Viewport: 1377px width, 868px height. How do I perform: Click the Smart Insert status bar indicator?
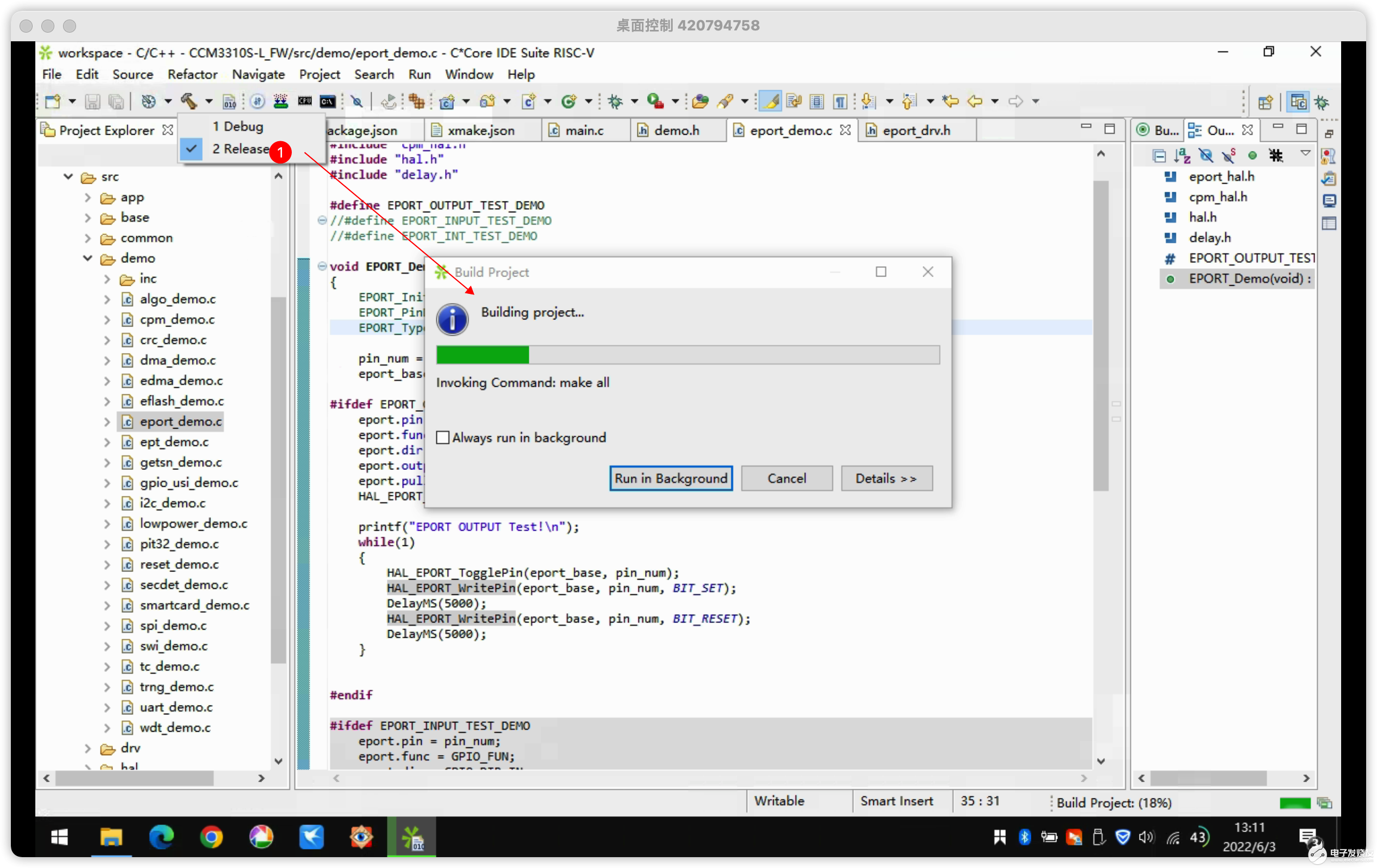coord(897,800)
